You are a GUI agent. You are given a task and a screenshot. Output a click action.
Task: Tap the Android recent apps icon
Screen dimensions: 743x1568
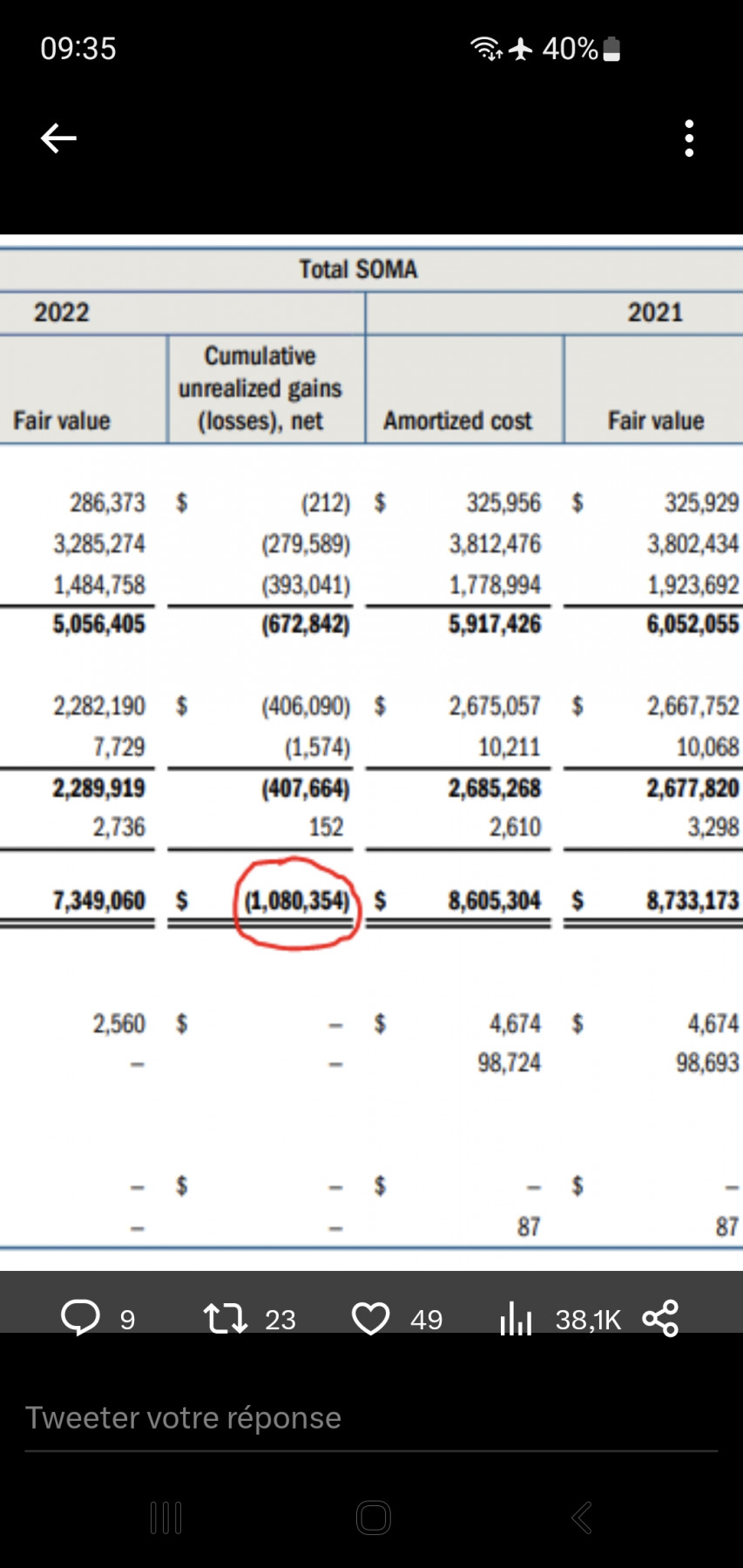tap(165, 1517)
